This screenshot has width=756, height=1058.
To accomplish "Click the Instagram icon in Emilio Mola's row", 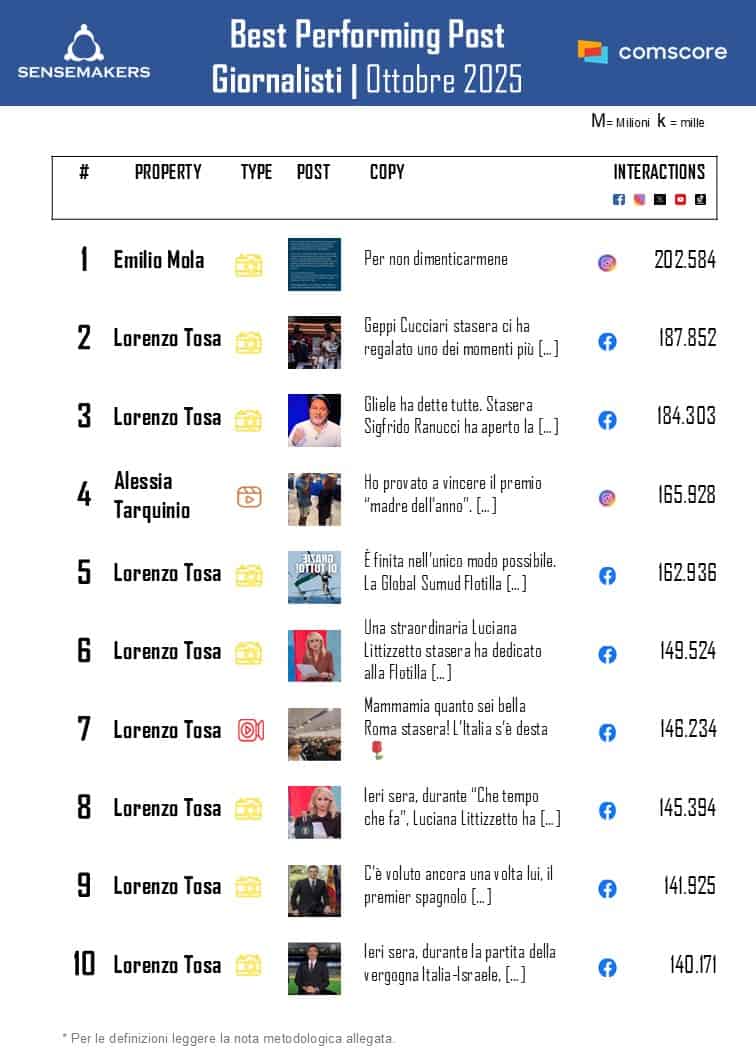I will [x=607, y=263].
